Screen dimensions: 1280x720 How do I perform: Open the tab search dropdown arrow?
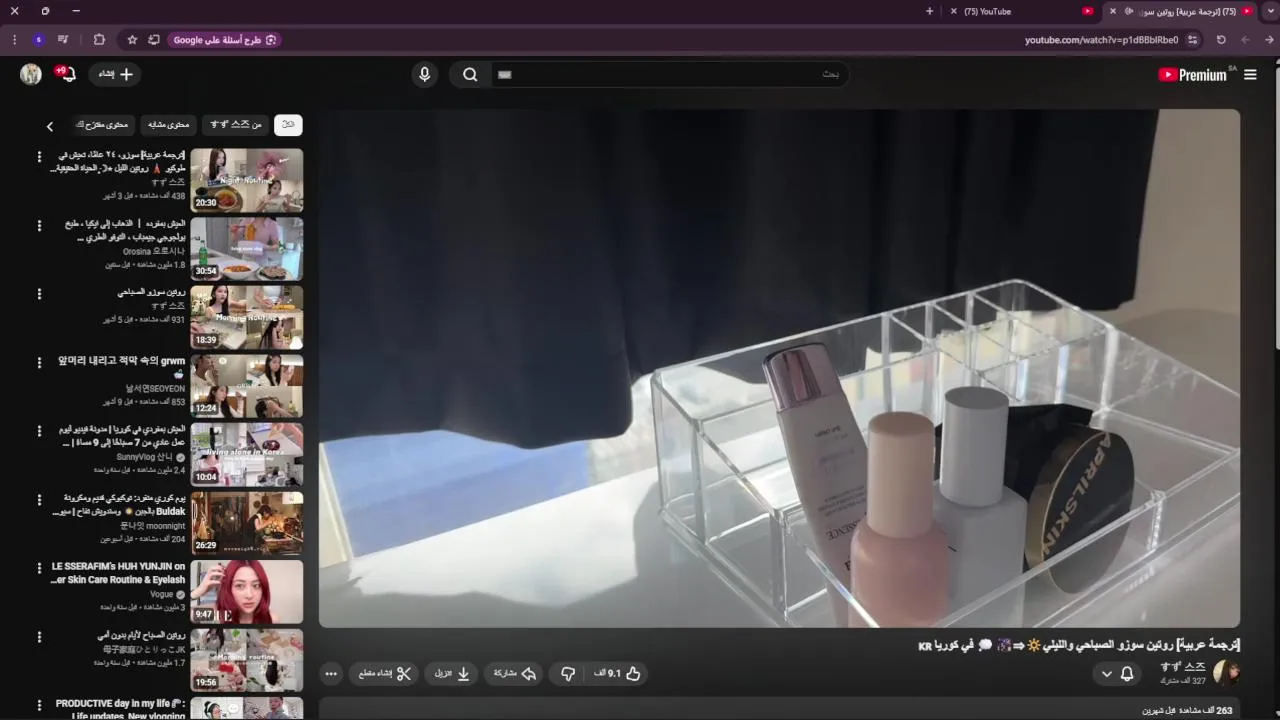(1271, 11)
